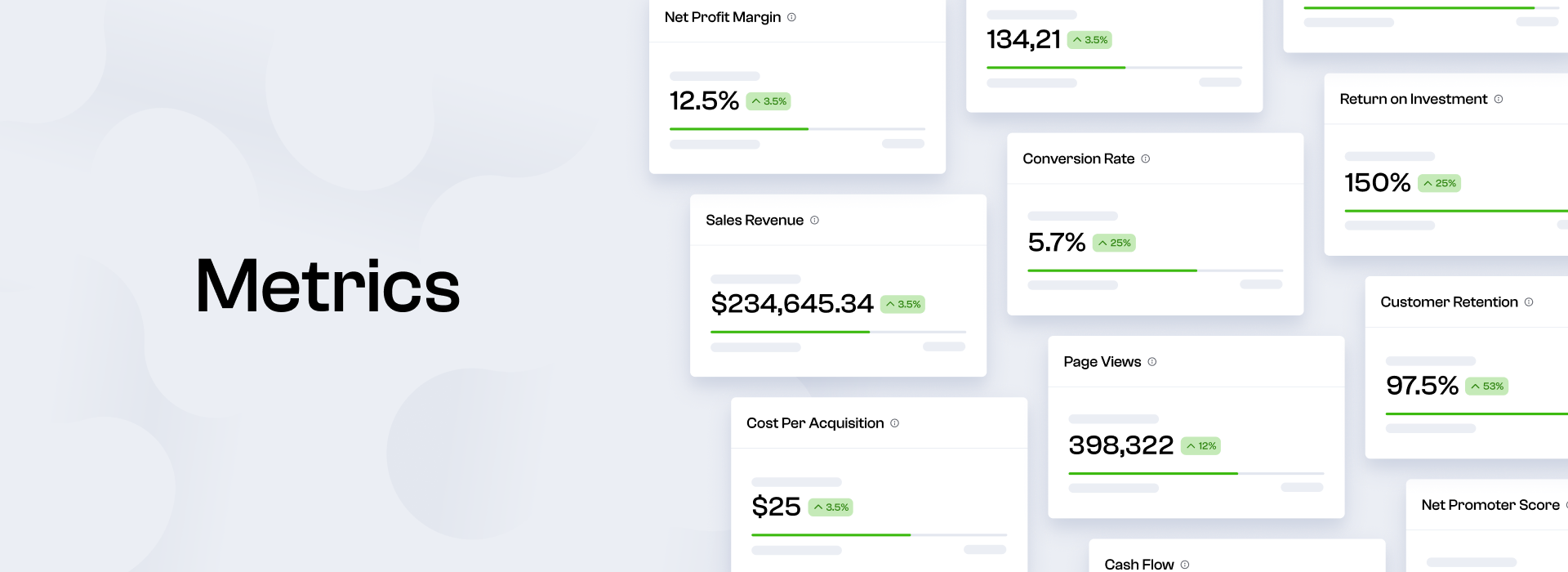
Task: Click the 134,21 value
Action: point(1023,39)
